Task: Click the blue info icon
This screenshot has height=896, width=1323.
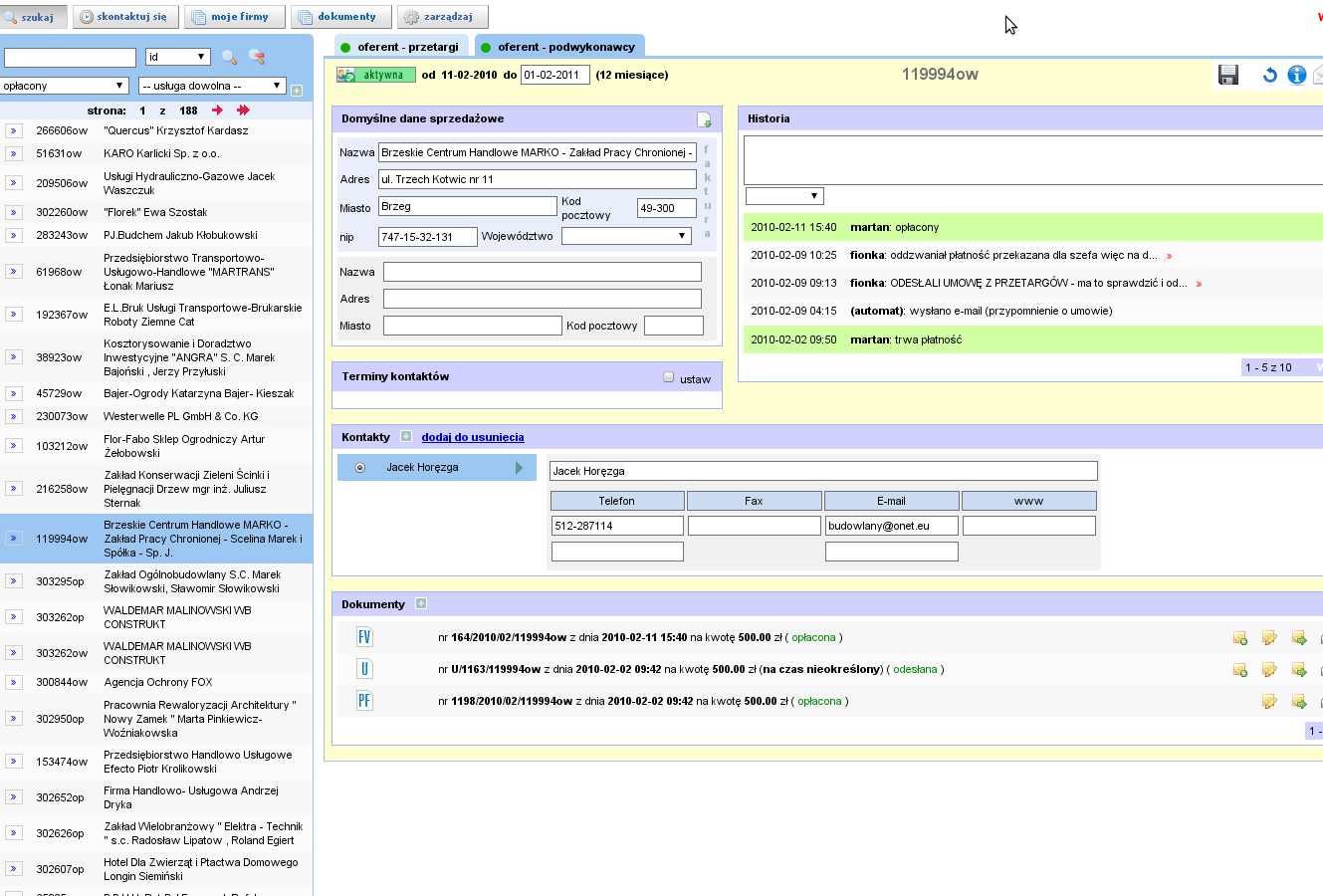Action: (1297, 75)
